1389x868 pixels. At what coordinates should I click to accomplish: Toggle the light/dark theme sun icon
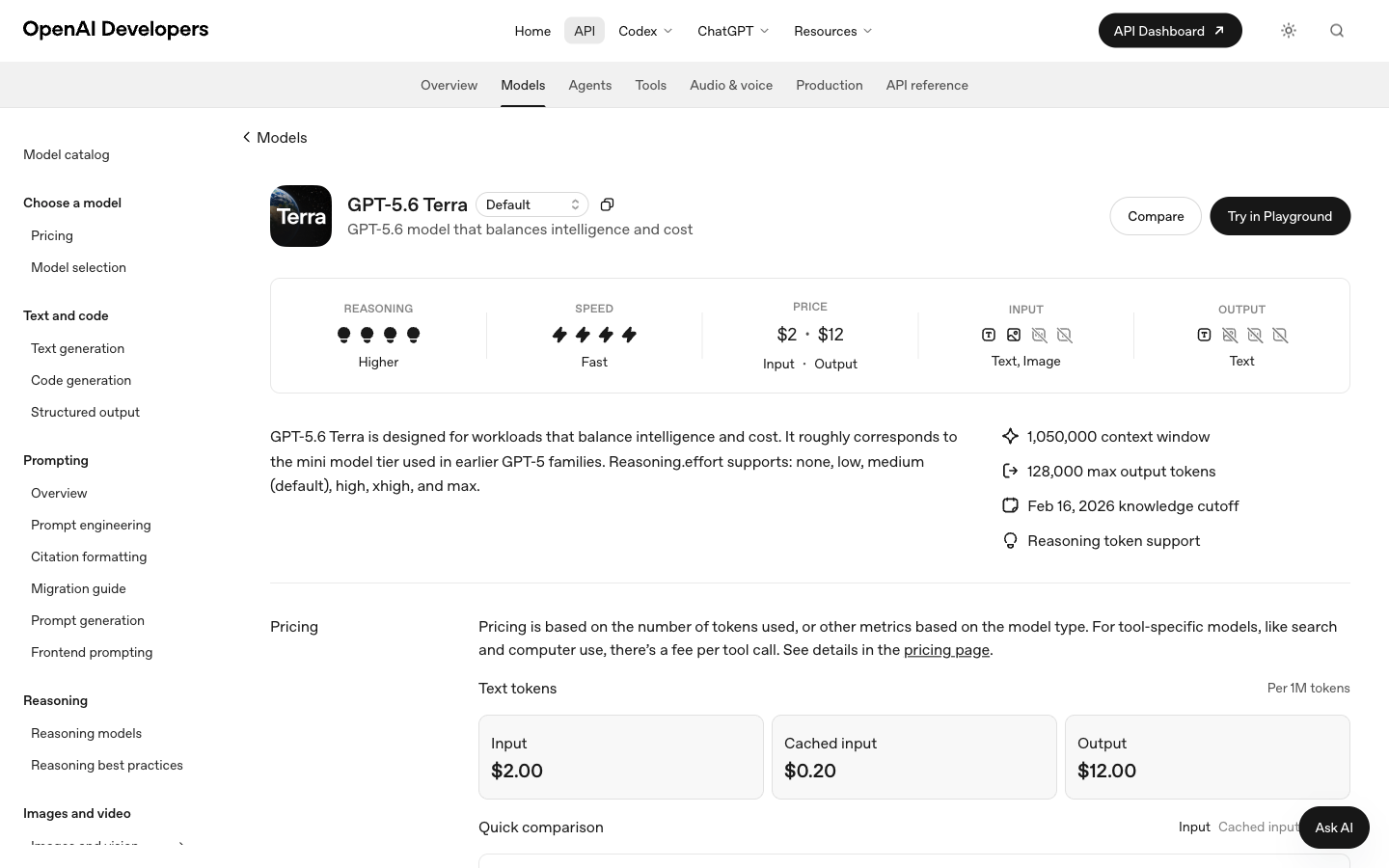point(1289,31)
